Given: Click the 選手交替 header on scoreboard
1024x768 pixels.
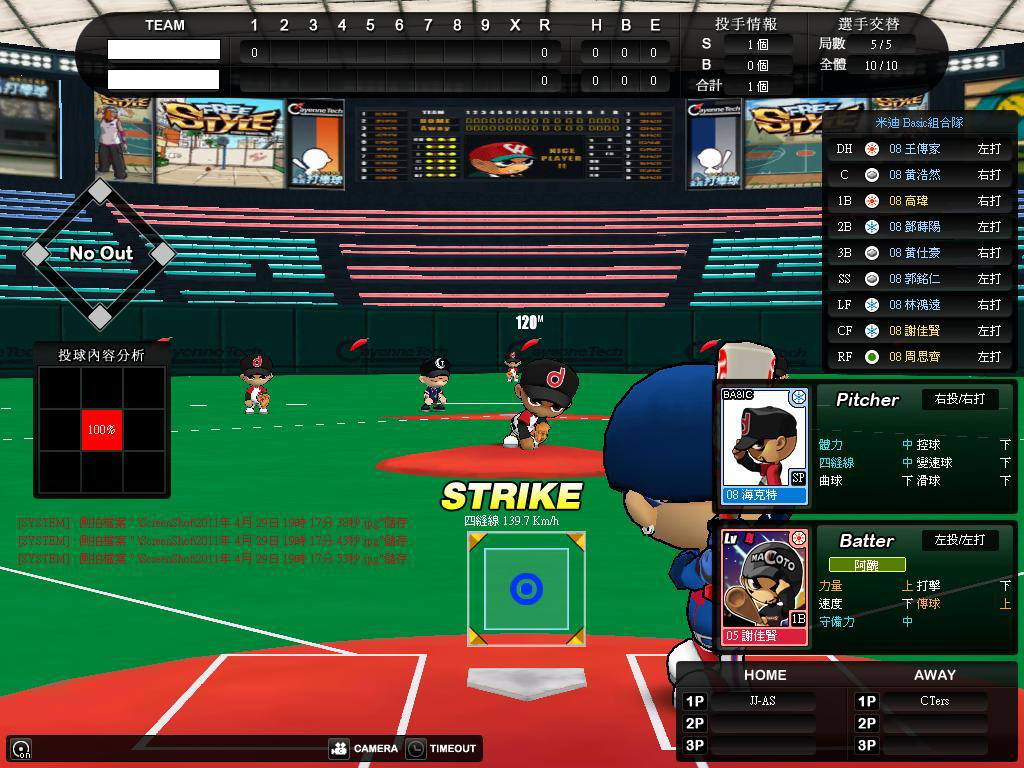Looking at the screenshot, I should click(869, 24).
